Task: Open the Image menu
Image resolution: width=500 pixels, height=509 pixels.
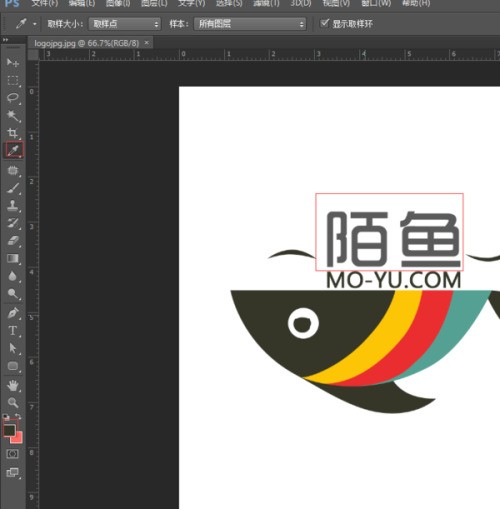Action: point(118,3)
